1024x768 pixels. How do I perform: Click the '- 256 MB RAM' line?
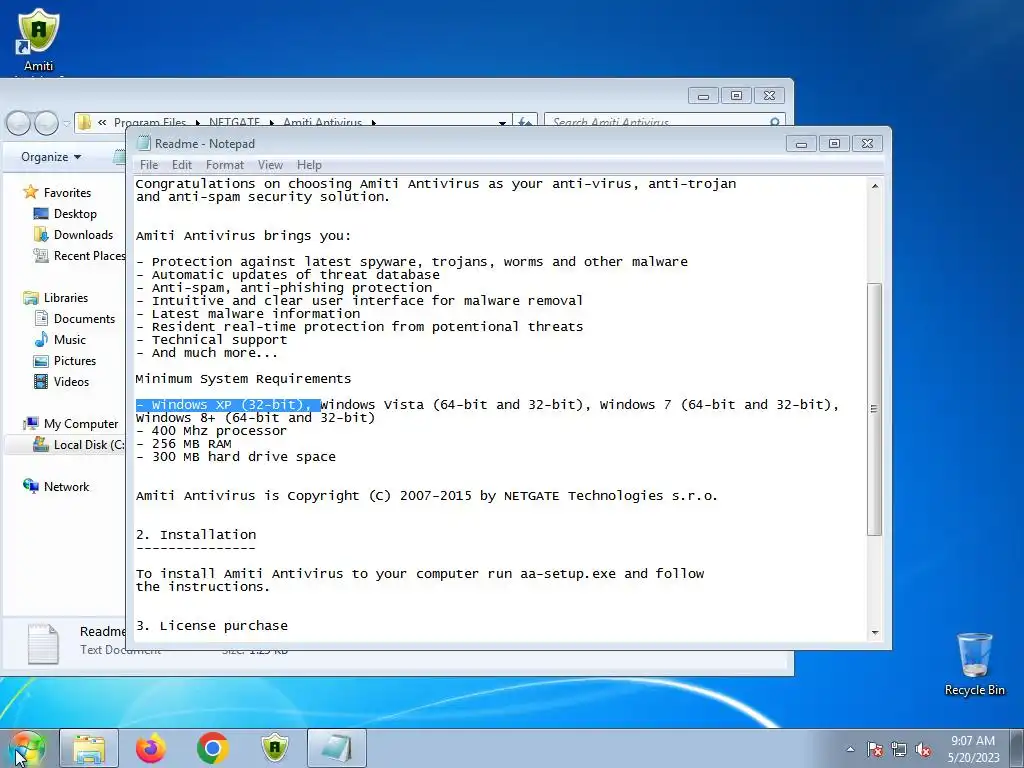[x=184, y=444]
